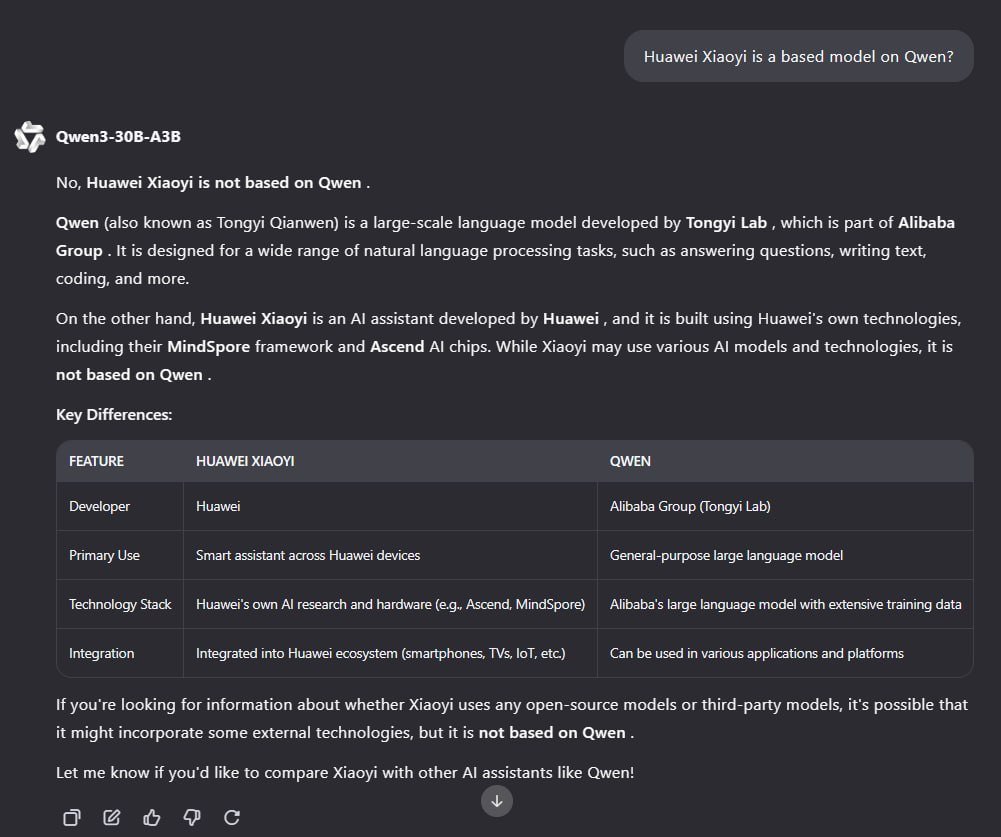Click the edit response pencil icon
The width and height of the screenshot is (1001, 837).
click(x=112, y=817)
